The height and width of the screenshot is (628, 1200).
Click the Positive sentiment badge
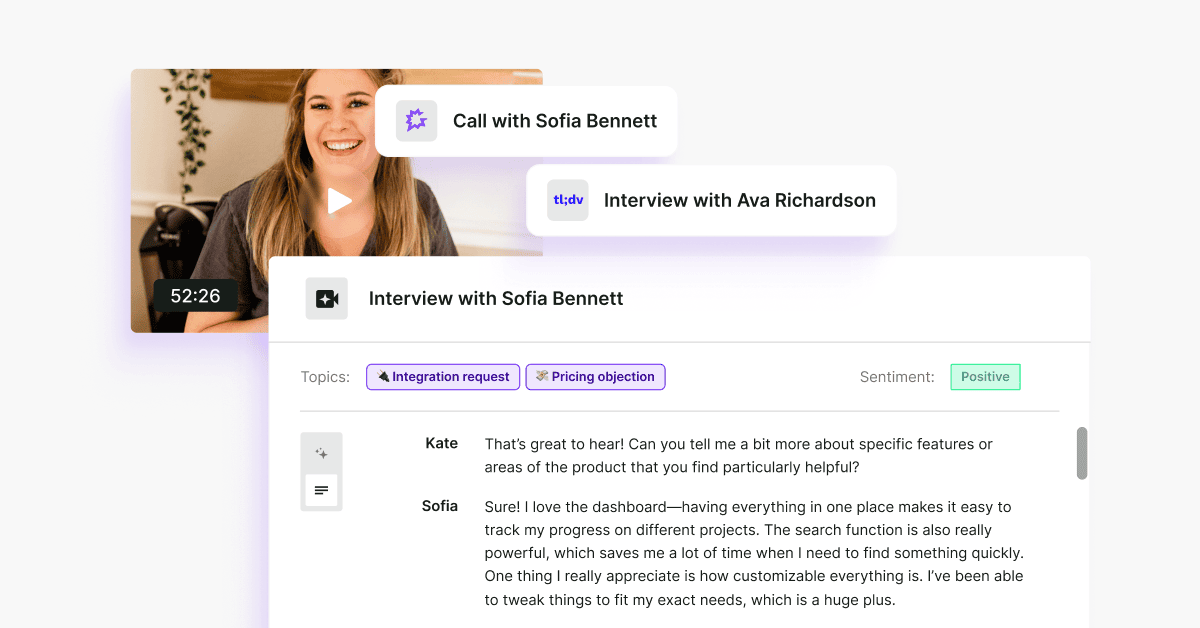click(x=985, y=377)
